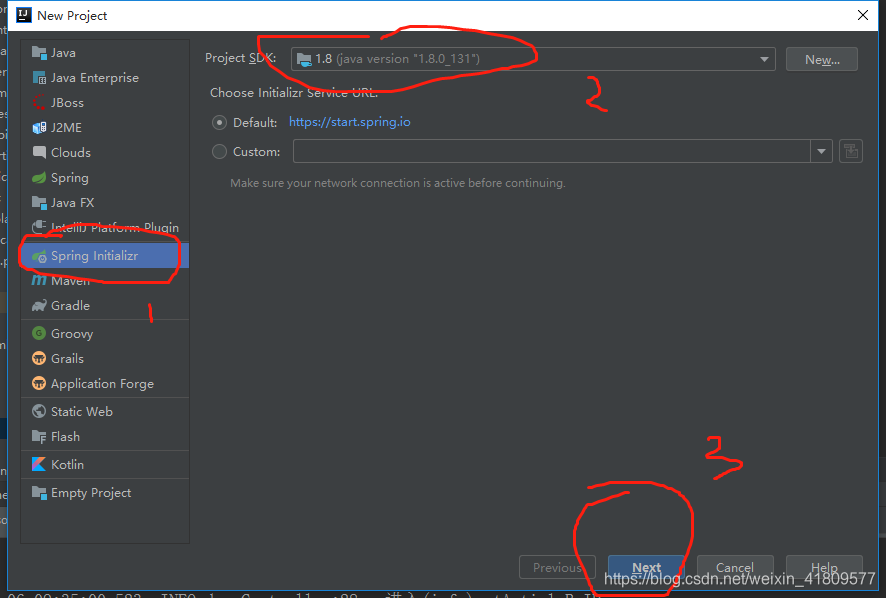Choose the Java project type label
The image size is (886, 598).
click(63, 53)
